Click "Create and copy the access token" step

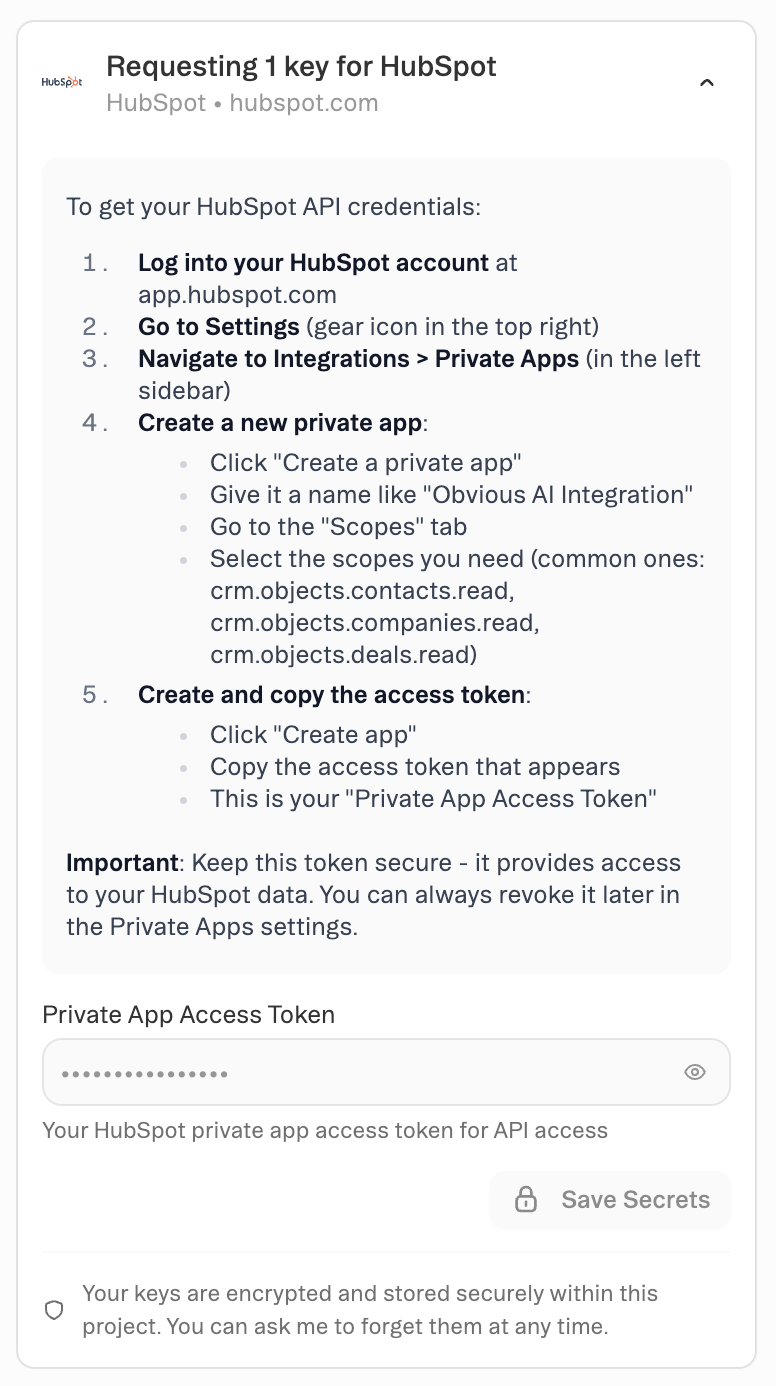click(331, 695)
